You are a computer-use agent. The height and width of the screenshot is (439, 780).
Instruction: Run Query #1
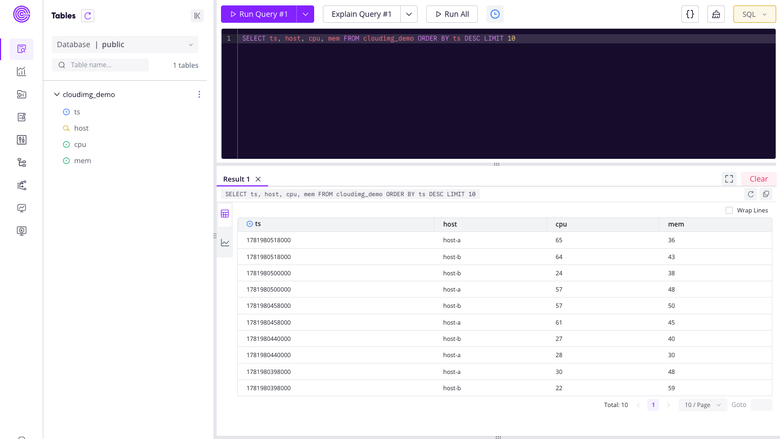(259, 14)
